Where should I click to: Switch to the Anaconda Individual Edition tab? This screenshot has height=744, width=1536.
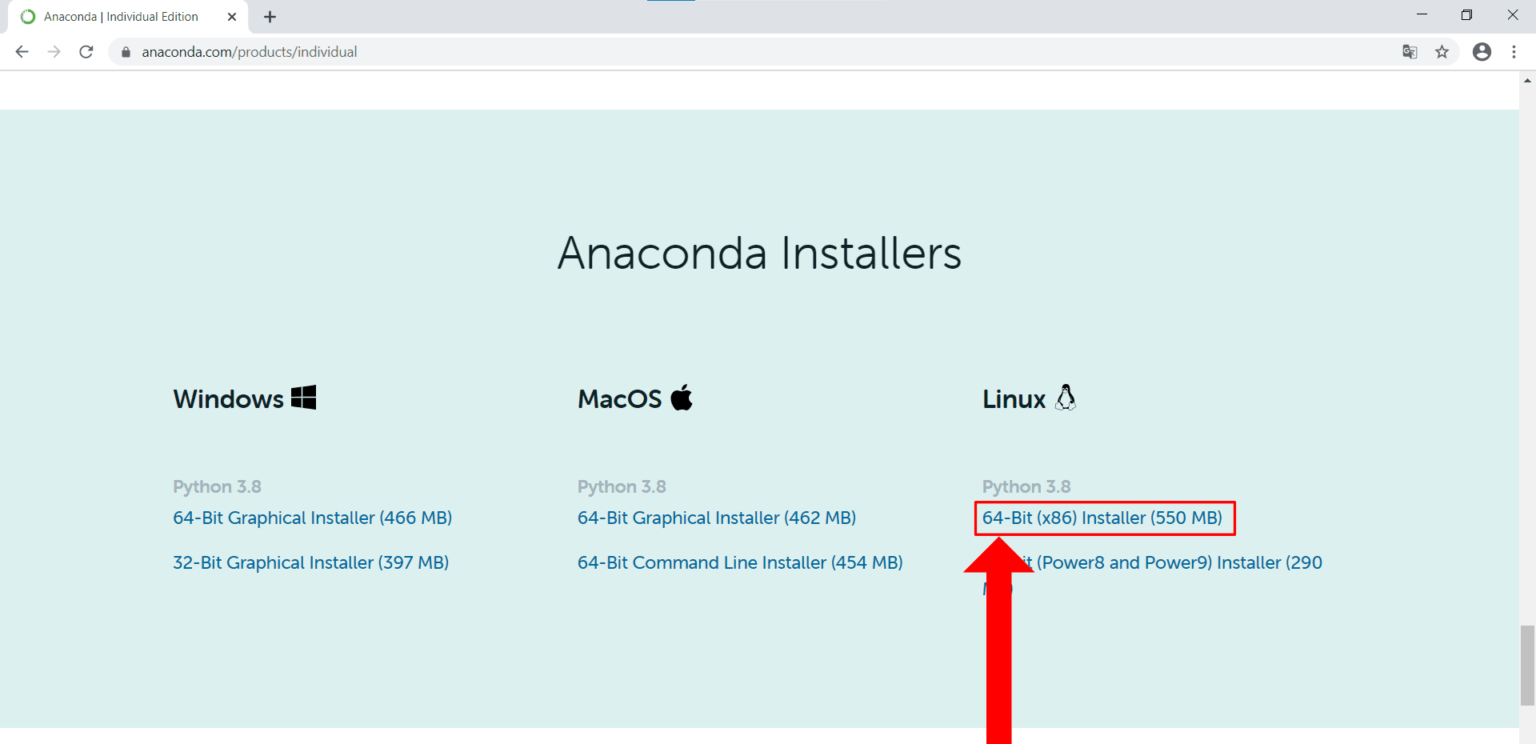(x=120, y=16)
